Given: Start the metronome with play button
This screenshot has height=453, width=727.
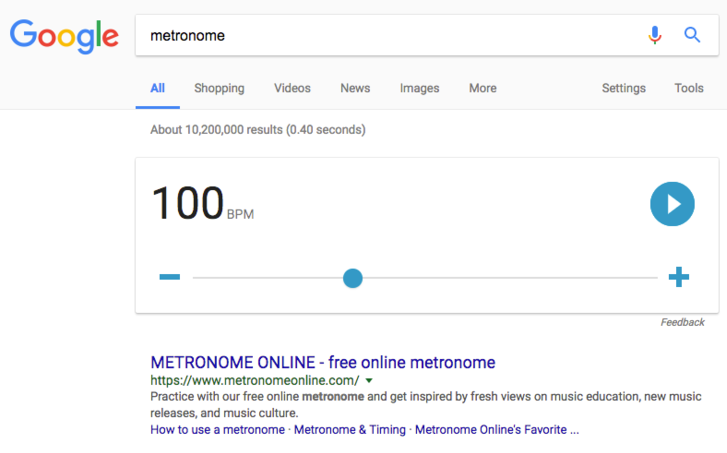Looking at the screenshot, I should pyautogui.click(x=672, y=204).
